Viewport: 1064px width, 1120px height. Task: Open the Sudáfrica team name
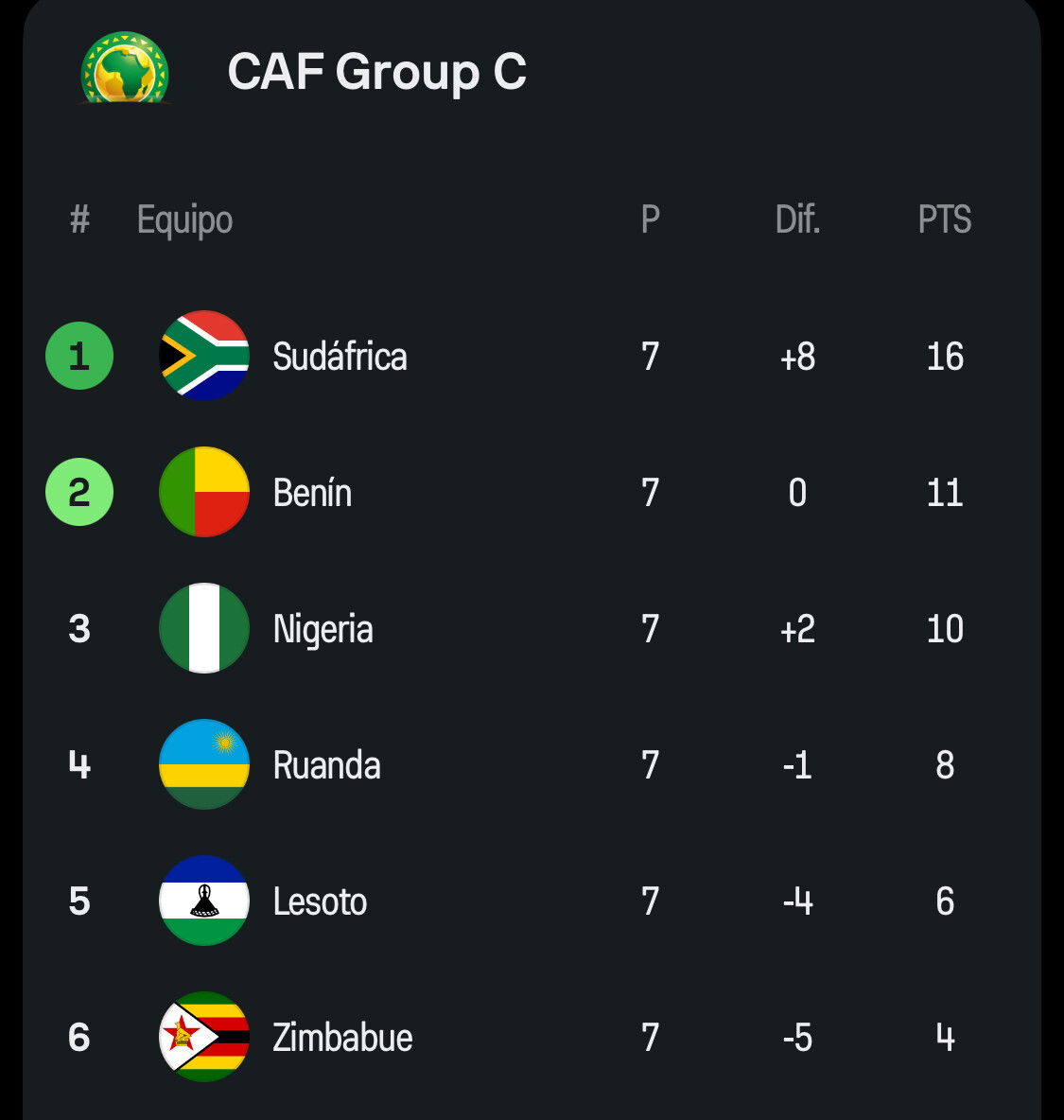[340, 357]
